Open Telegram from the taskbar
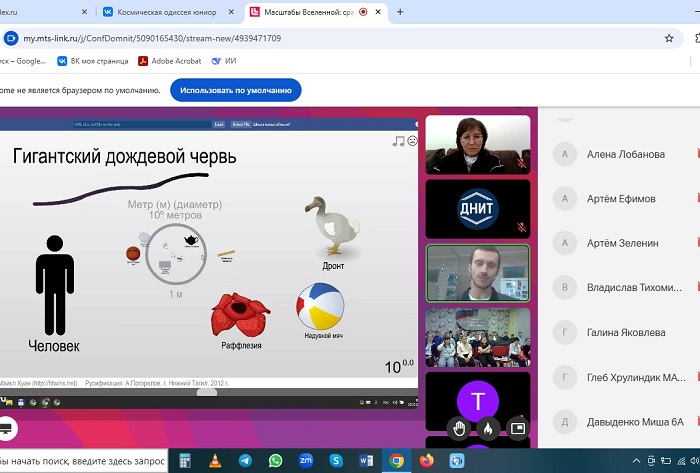Image resolution: width=700 pixels, height=473 pixels. click(245, 461)
